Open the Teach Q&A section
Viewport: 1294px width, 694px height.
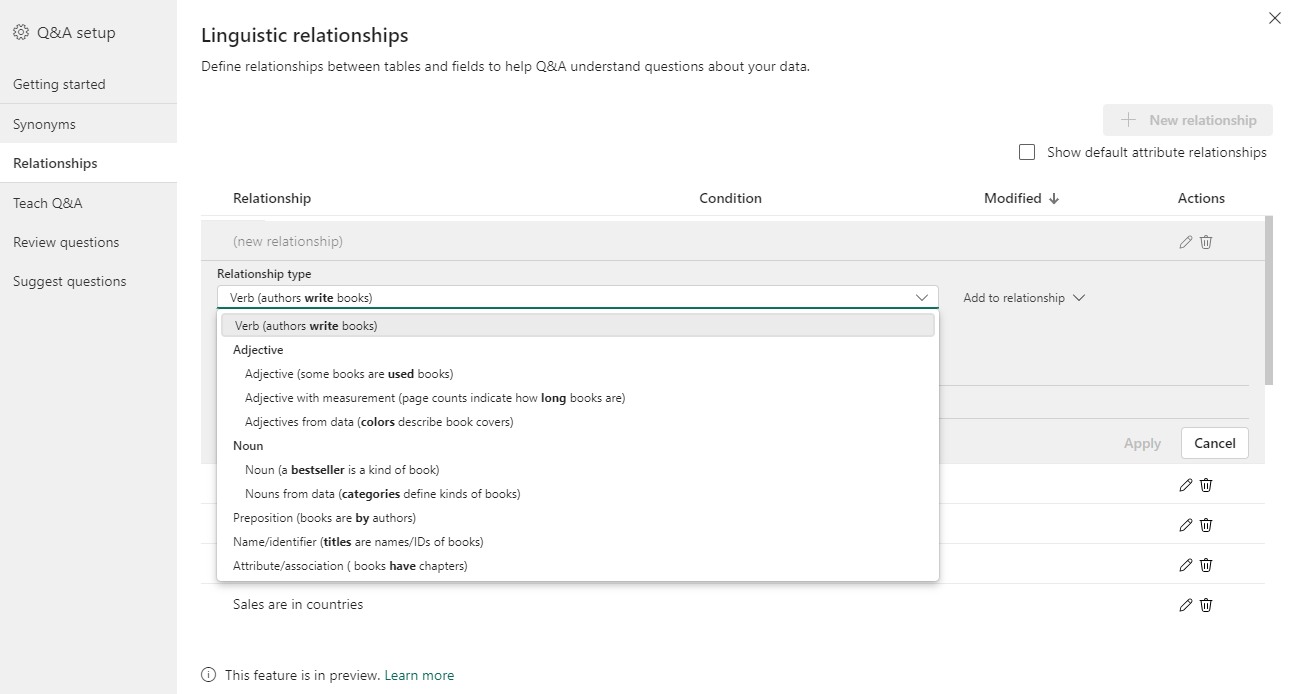pos(47,203)
